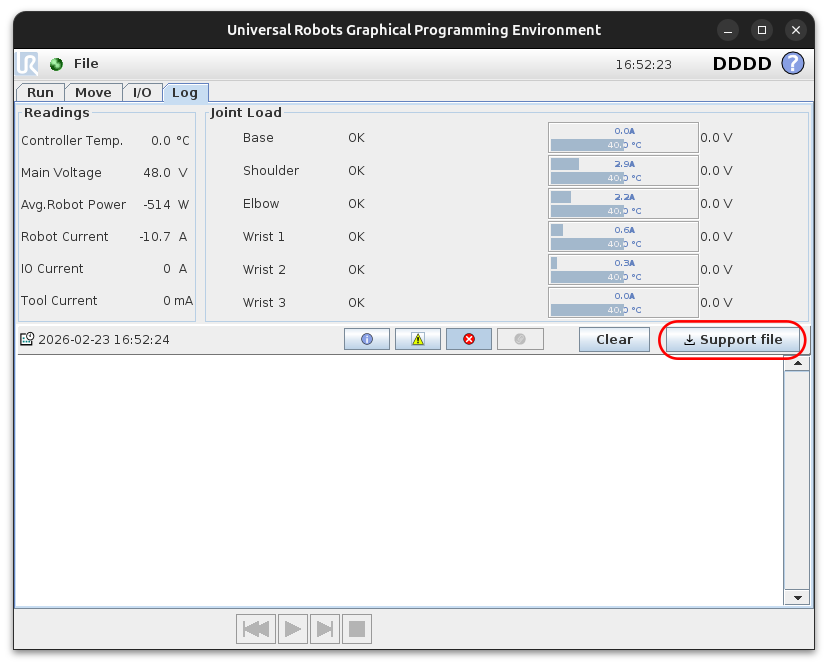Close the Universal Robots window
828x666 pixels.
tap(796, 30)
